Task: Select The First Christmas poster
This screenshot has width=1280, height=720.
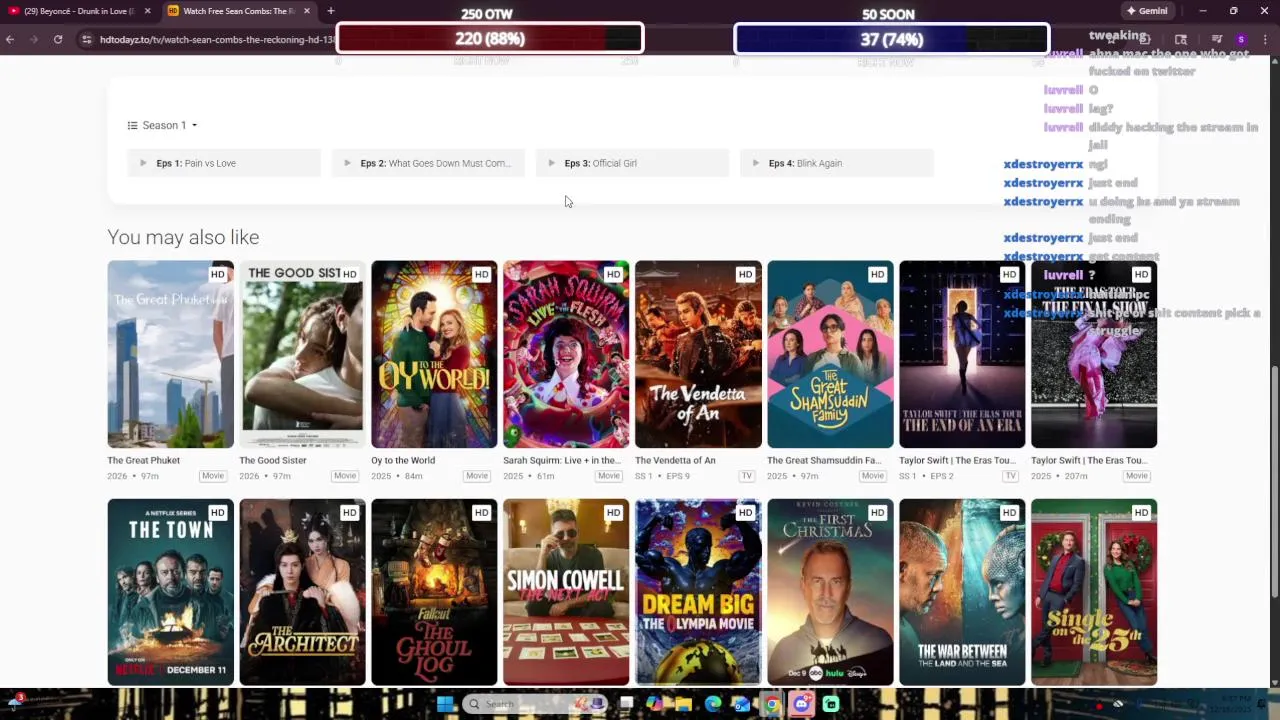Action: point(830,592)
